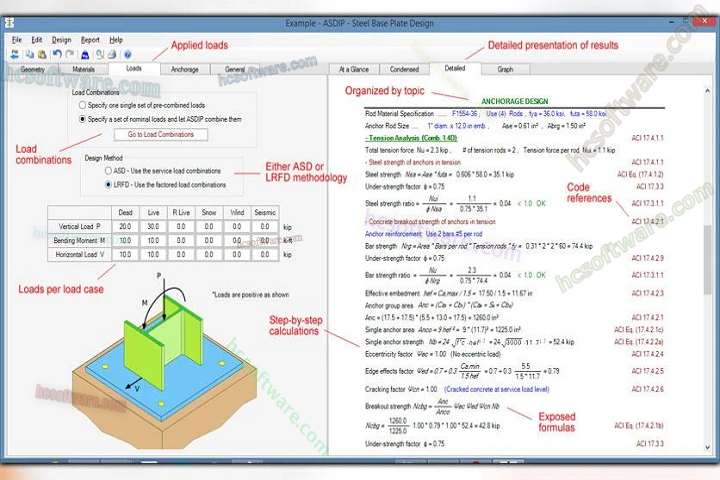Open the Design menu

point(61,40)
